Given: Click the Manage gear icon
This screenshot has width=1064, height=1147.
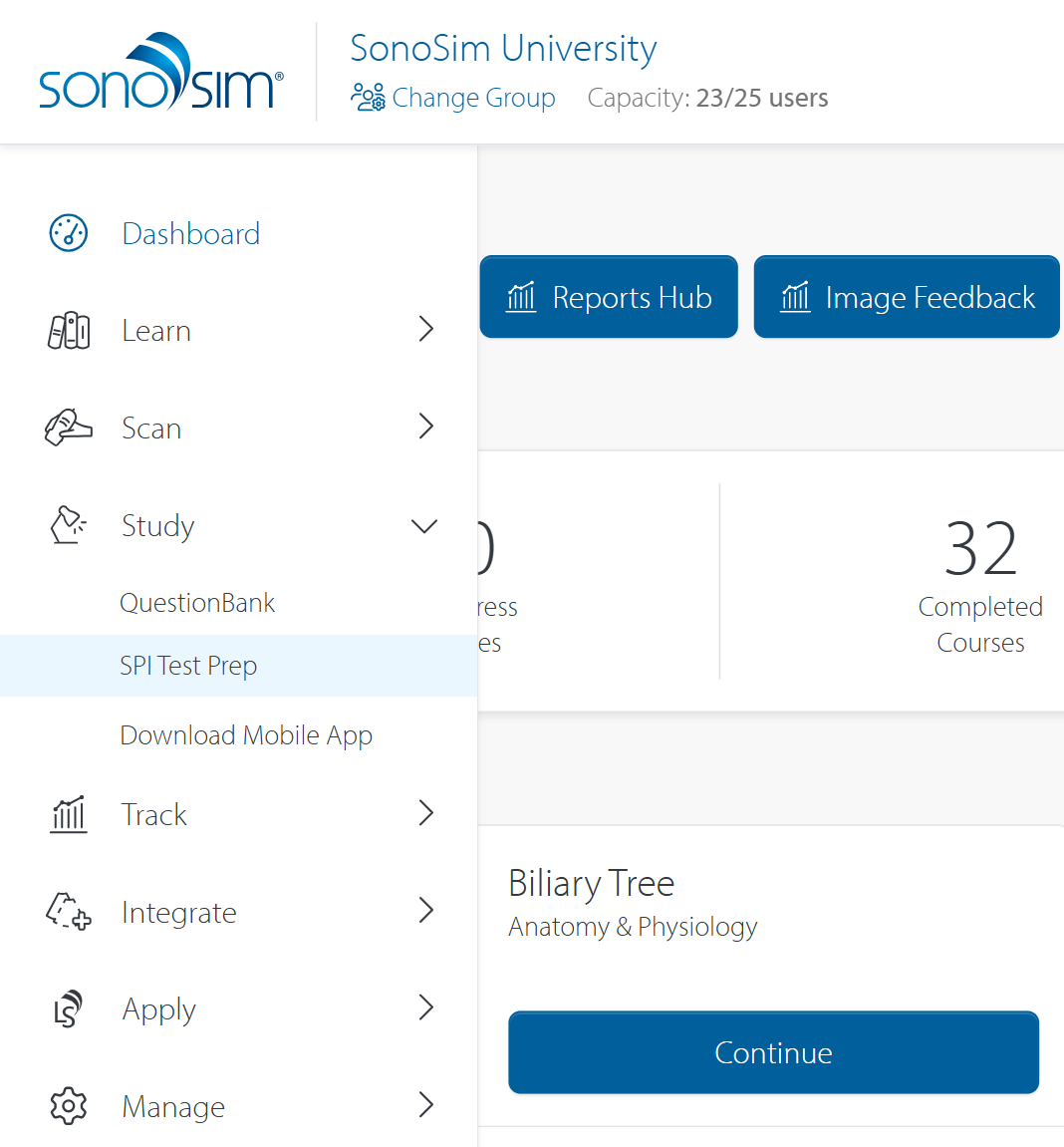Looking at the screenshot, I should tap(69, 1106).
